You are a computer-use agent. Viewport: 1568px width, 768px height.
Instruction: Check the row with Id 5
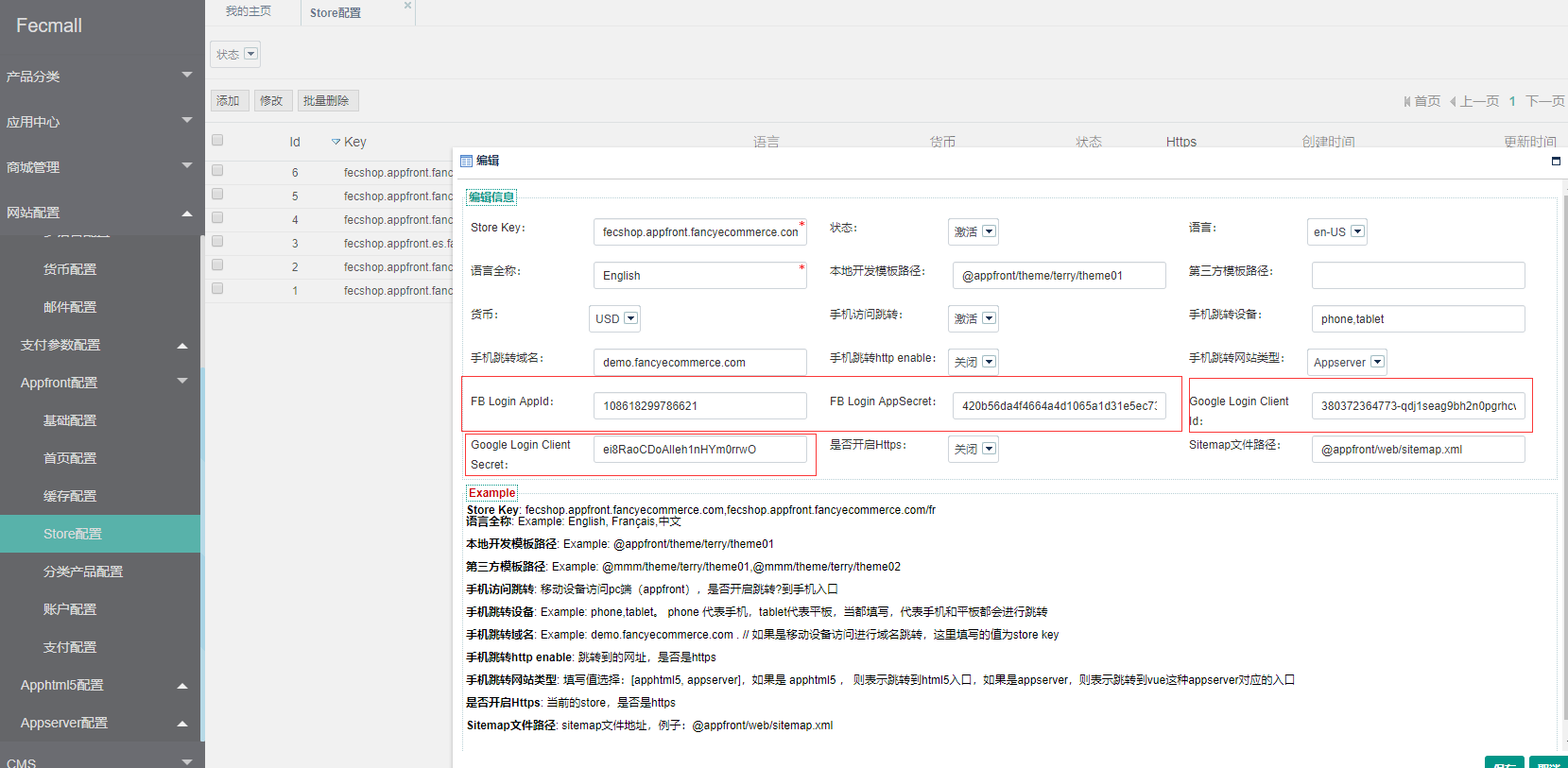[217, 194]
